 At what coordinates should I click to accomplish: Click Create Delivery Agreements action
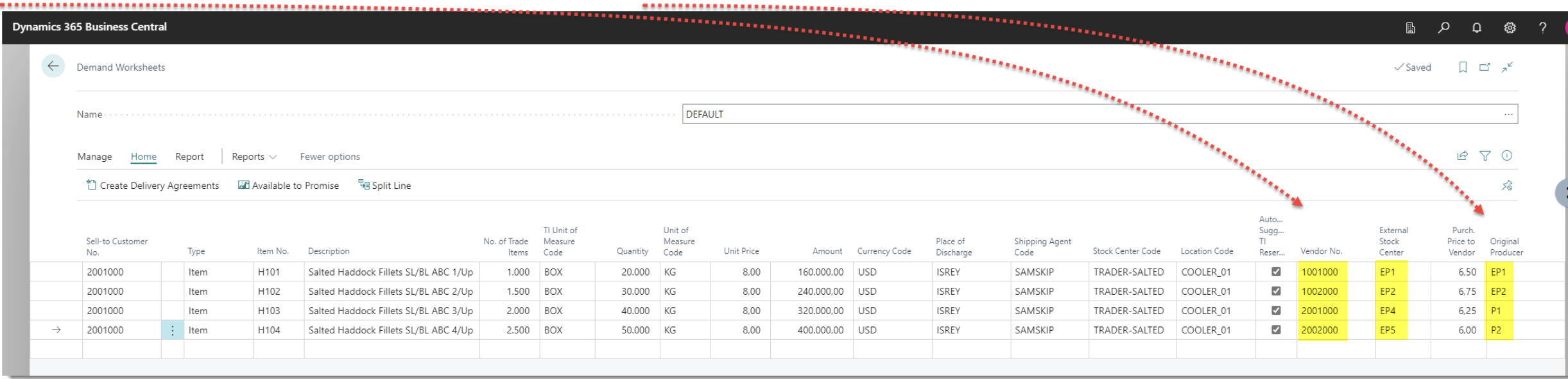point(153,186)
